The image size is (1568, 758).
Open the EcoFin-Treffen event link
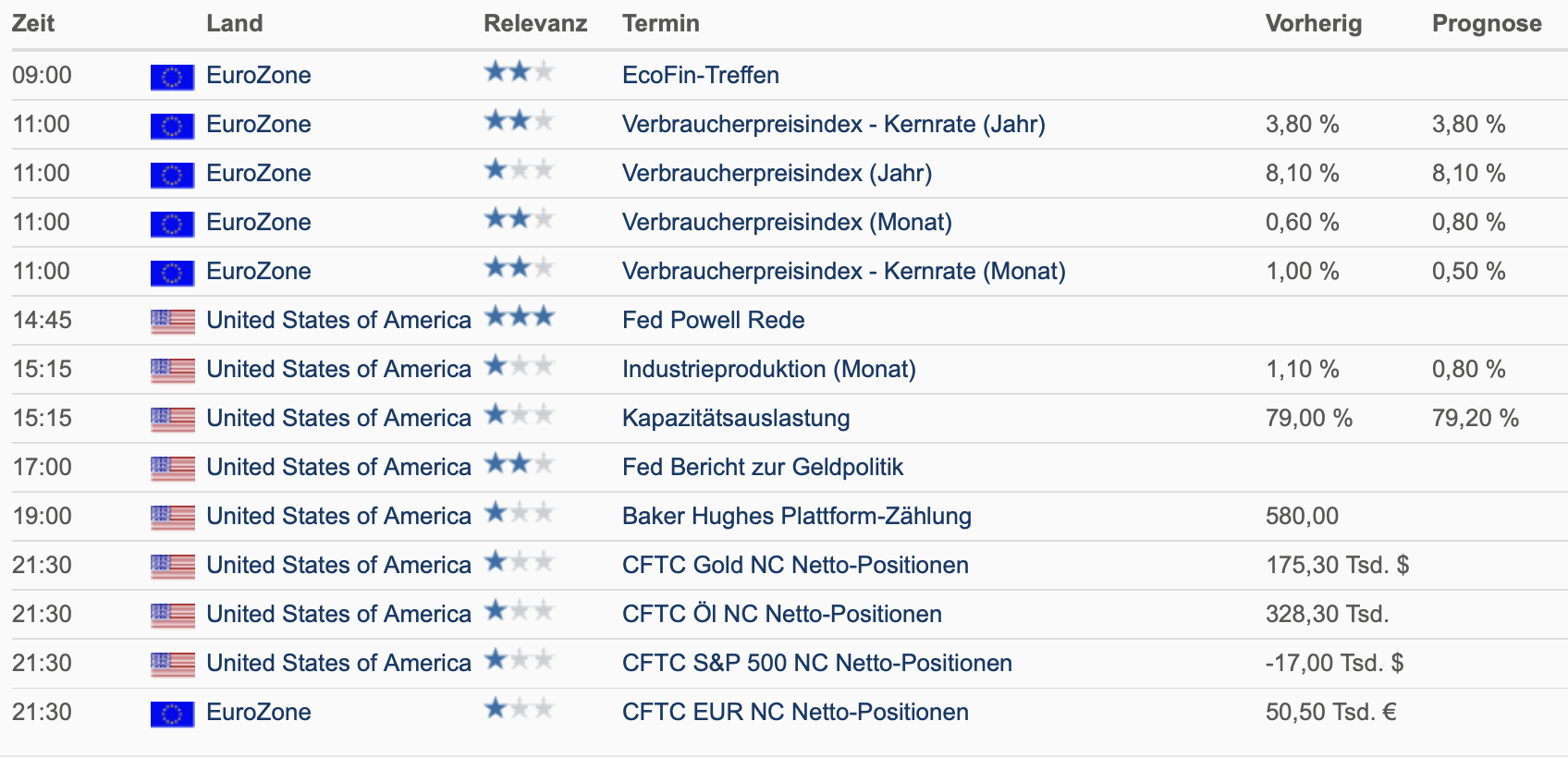(701, 75)
